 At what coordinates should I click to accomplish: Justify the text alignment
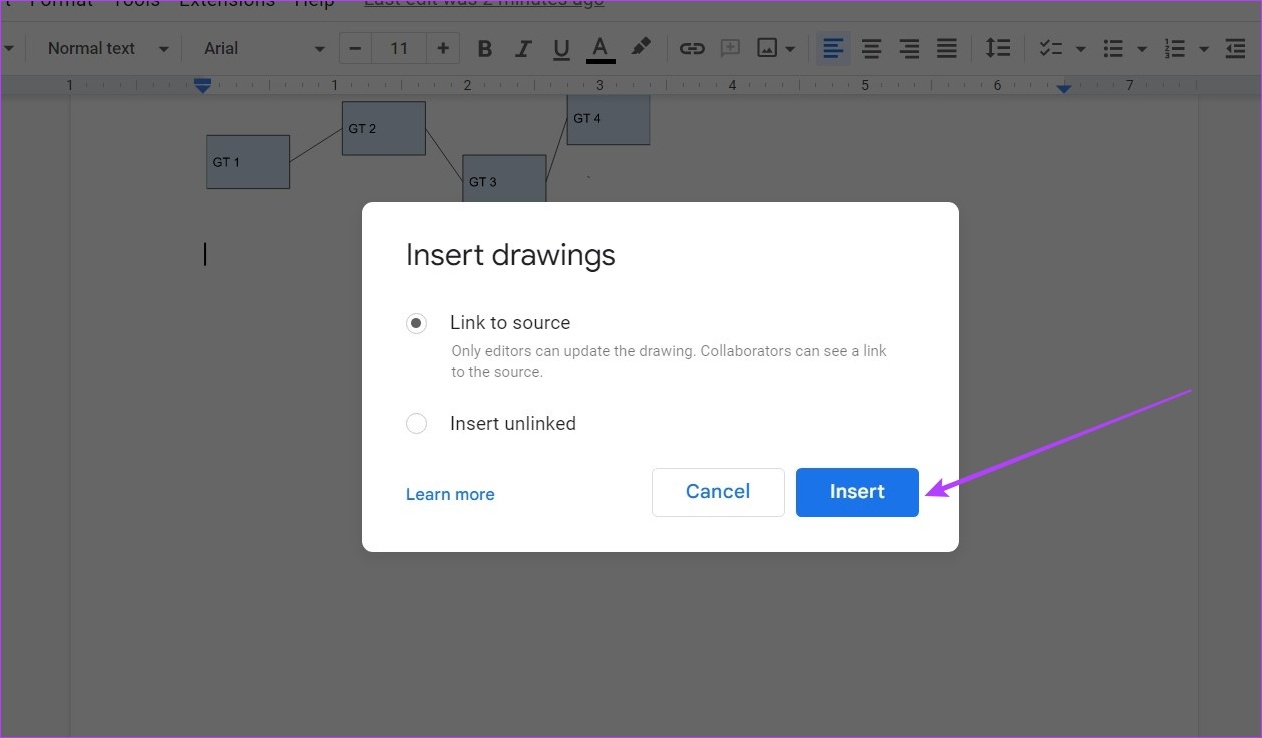947,48
